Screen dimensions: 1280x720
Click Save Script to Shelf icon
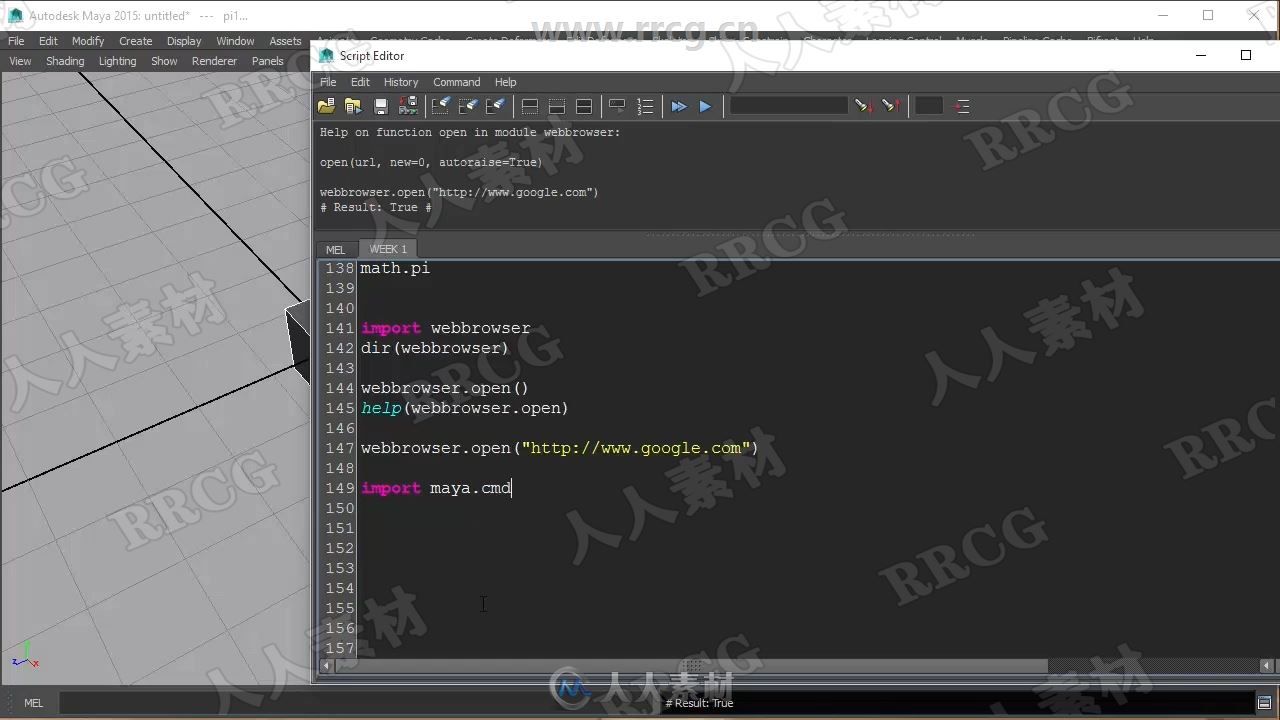point(407,106)
